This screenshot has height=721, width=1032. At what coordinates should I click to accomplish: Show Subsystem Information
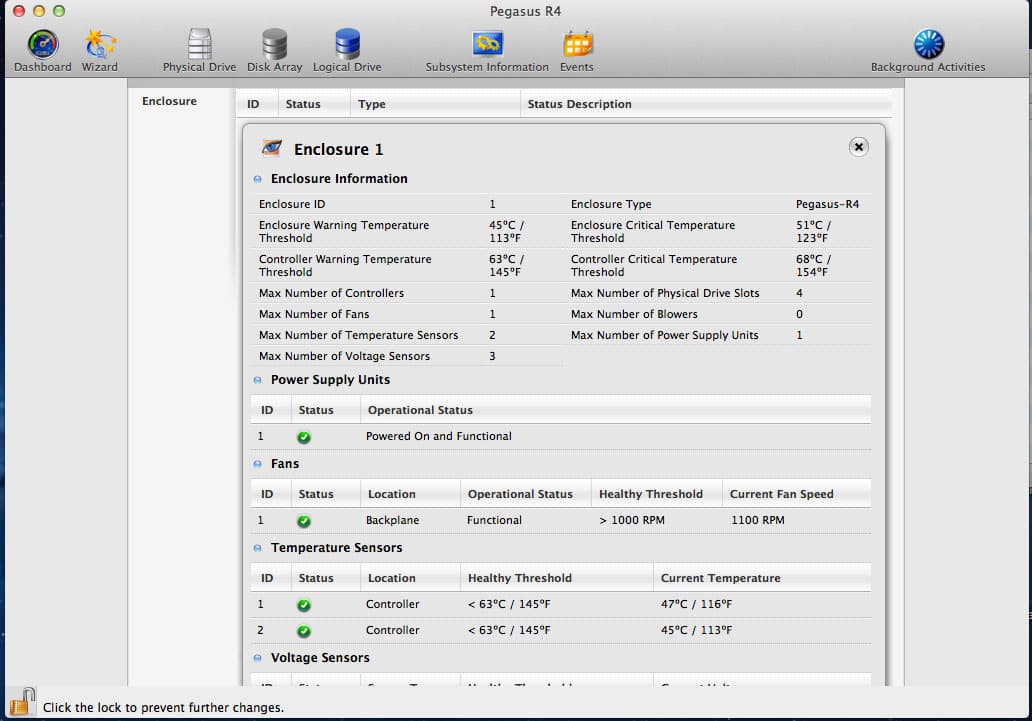[487, 45]
